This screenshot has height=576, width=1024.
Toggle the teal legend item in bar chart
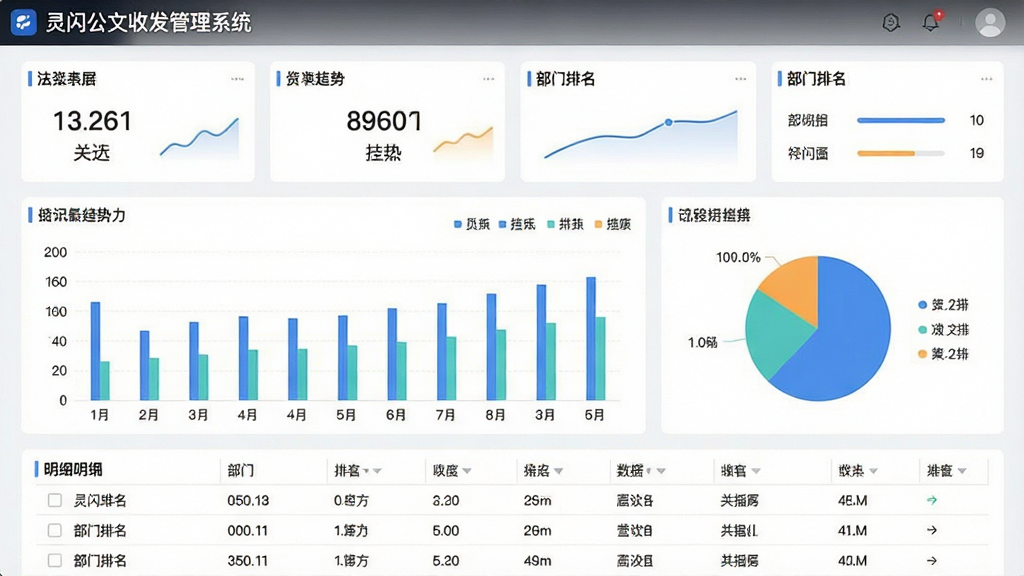(x=565, y=225)
